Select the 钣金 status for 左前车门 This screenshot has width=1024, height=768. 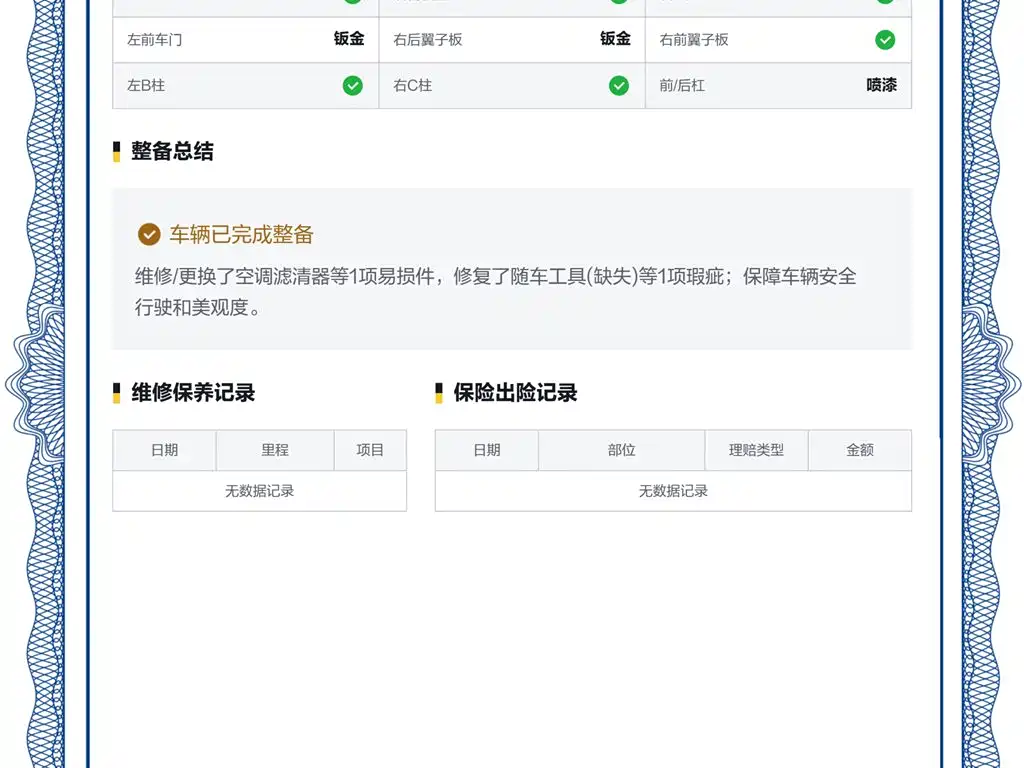[x=349, y=39]
